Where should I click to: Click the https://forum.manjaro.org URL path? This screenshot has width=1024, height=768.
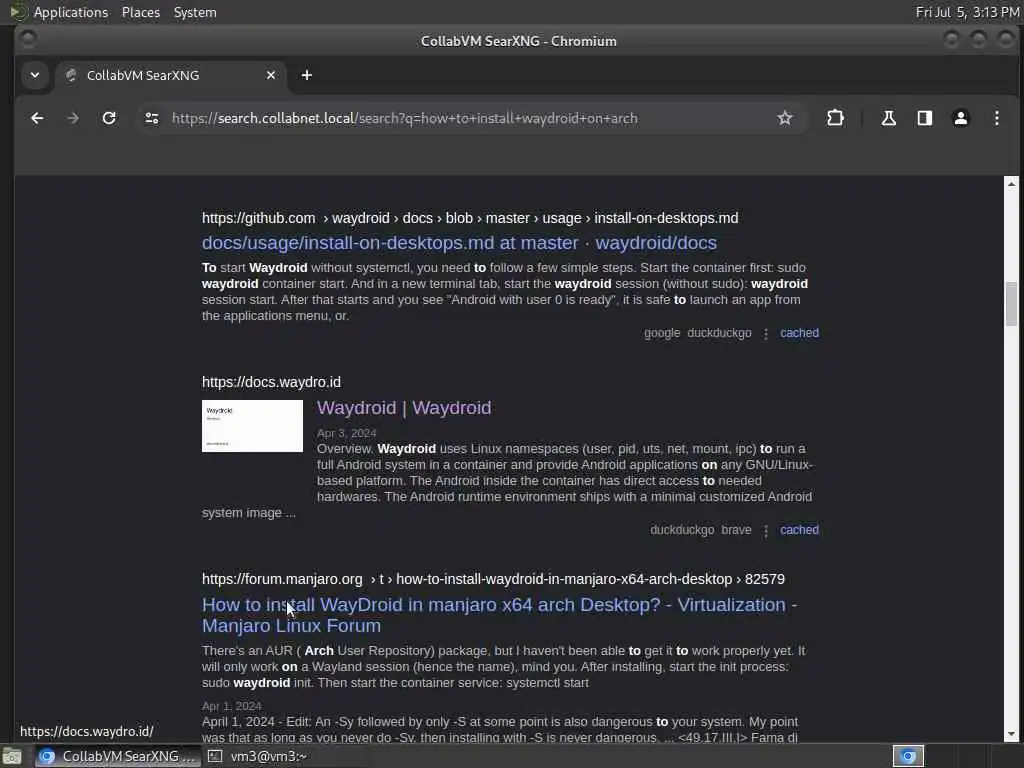coord(493,579)
